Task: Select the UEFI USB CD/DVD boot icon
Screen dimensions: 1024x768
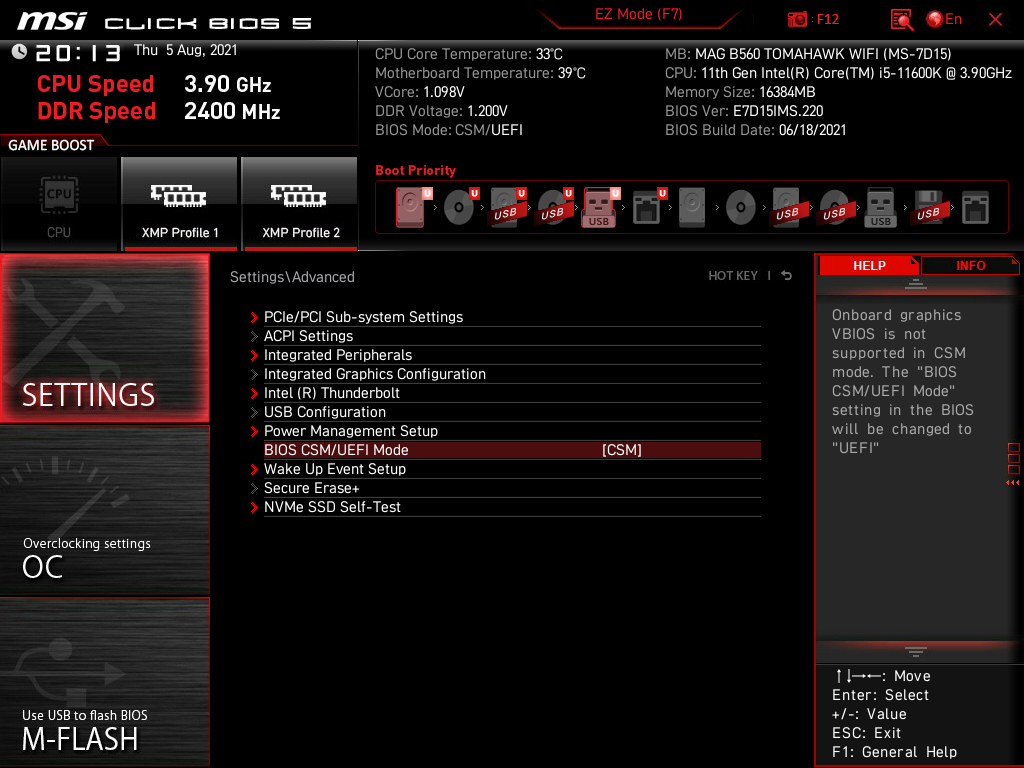Action: pyautogui.click(x=554, y=207)
